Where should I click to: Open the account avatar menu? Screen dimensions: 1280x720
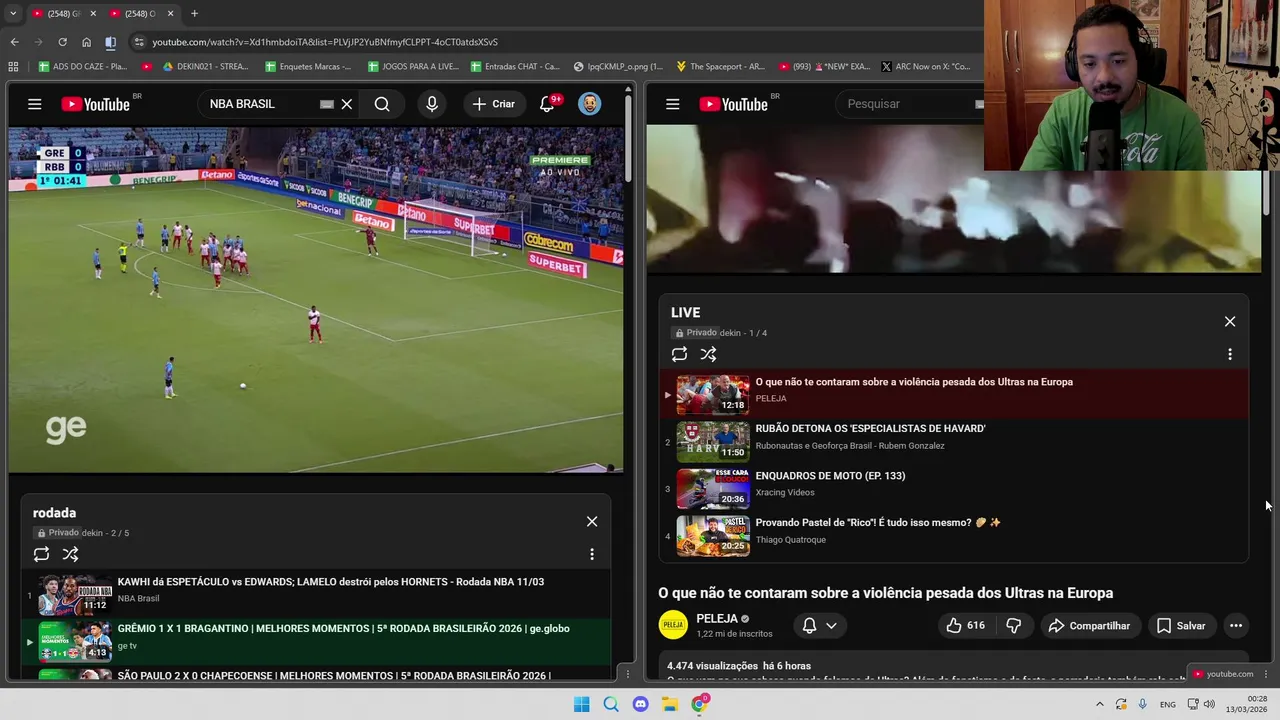(x=590, y=104)
